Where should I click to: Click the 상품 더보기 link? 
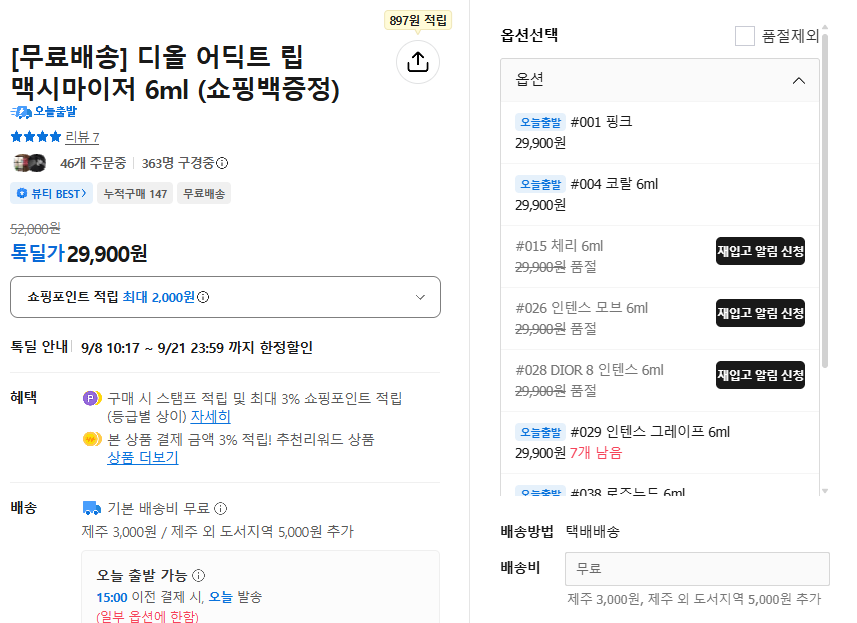(x=143, y=457)
